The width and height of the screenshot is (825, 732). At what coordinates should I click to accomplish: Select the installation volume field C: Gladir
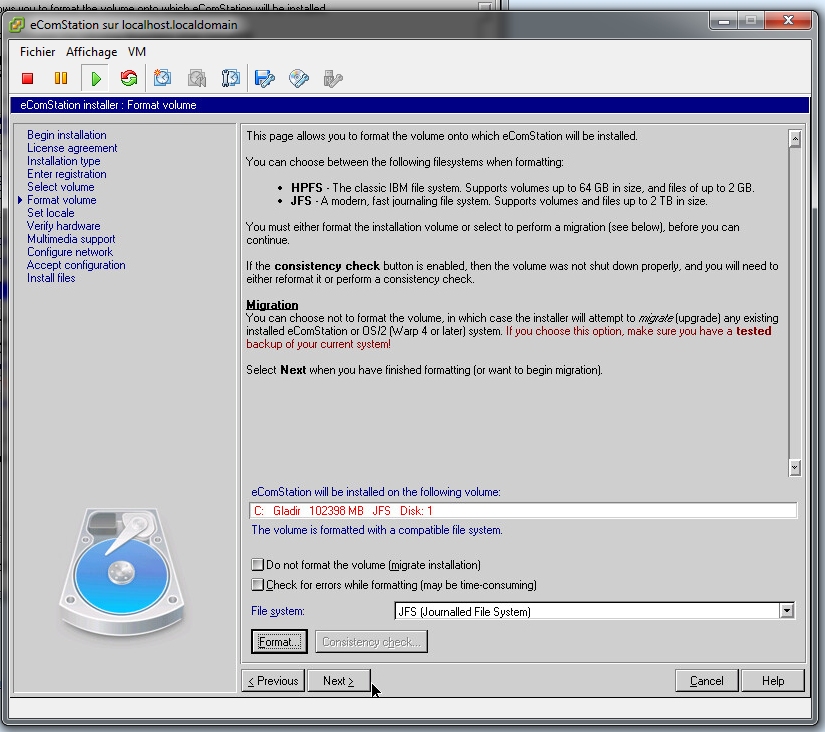click(x=523, y=511)
